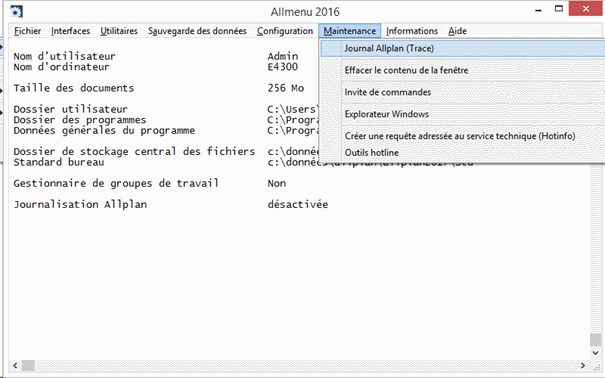
Task: Open the Informations menu
Action: [x=412, y=31]
